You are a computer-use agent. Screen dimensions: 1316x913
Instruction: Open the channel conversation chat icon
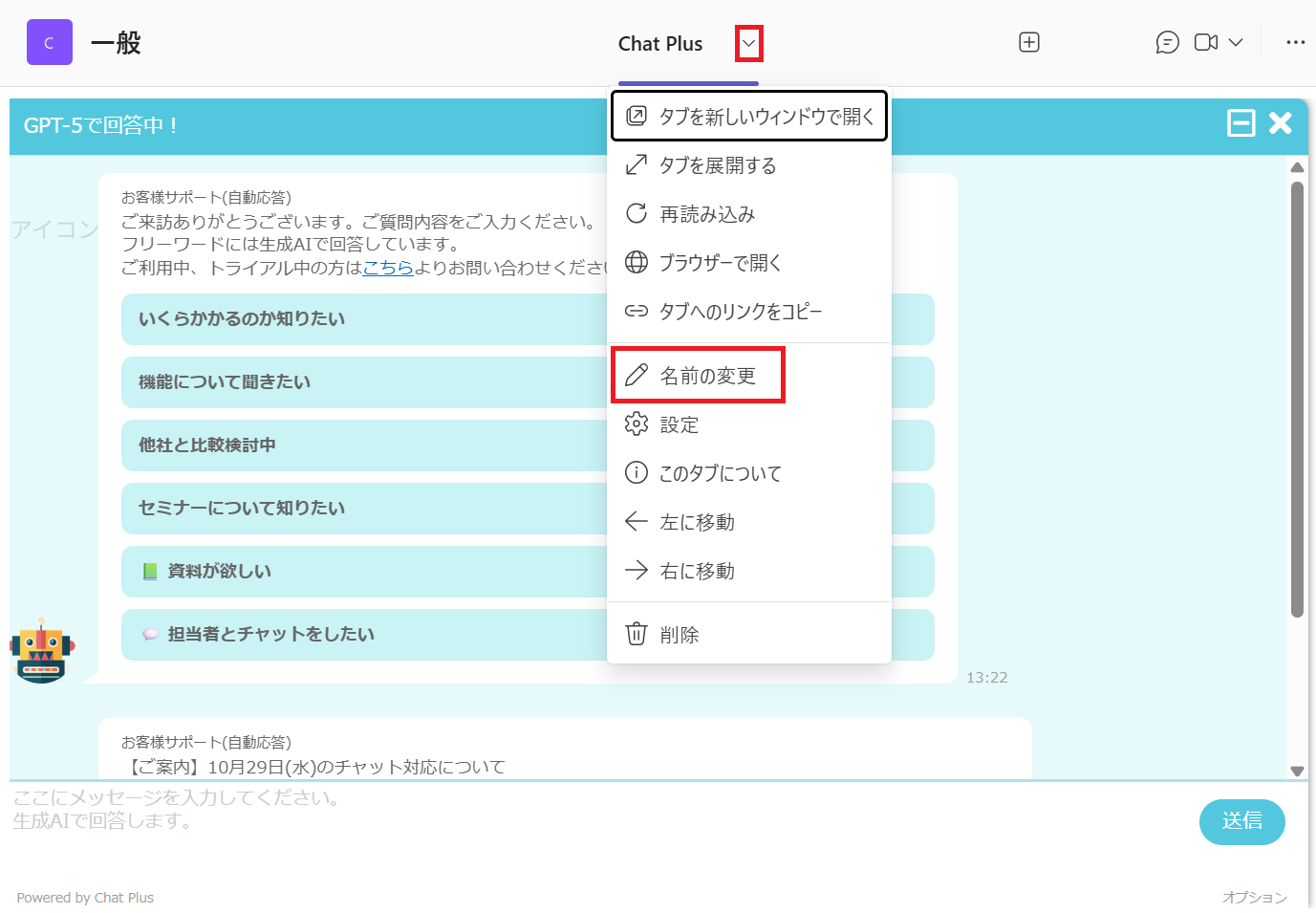(x=1167, y=42)
